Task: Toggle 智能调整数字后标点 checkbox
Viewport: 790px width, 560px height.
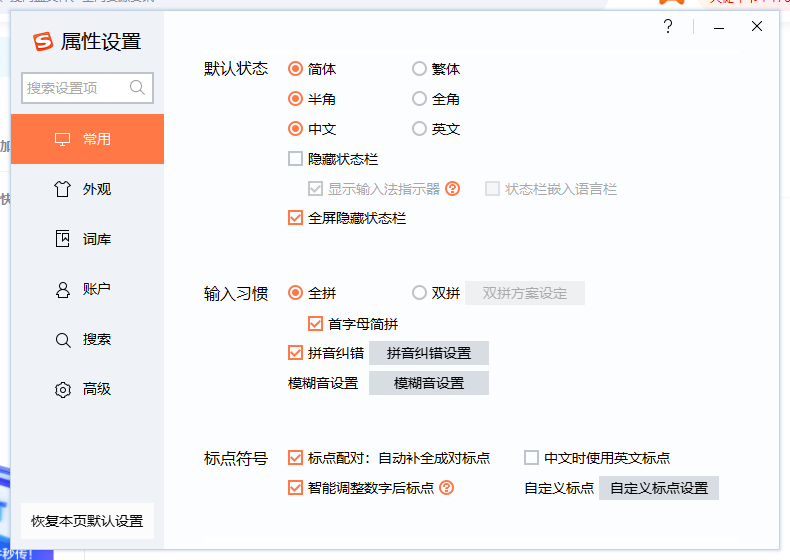Action: (x=295, y=487)
